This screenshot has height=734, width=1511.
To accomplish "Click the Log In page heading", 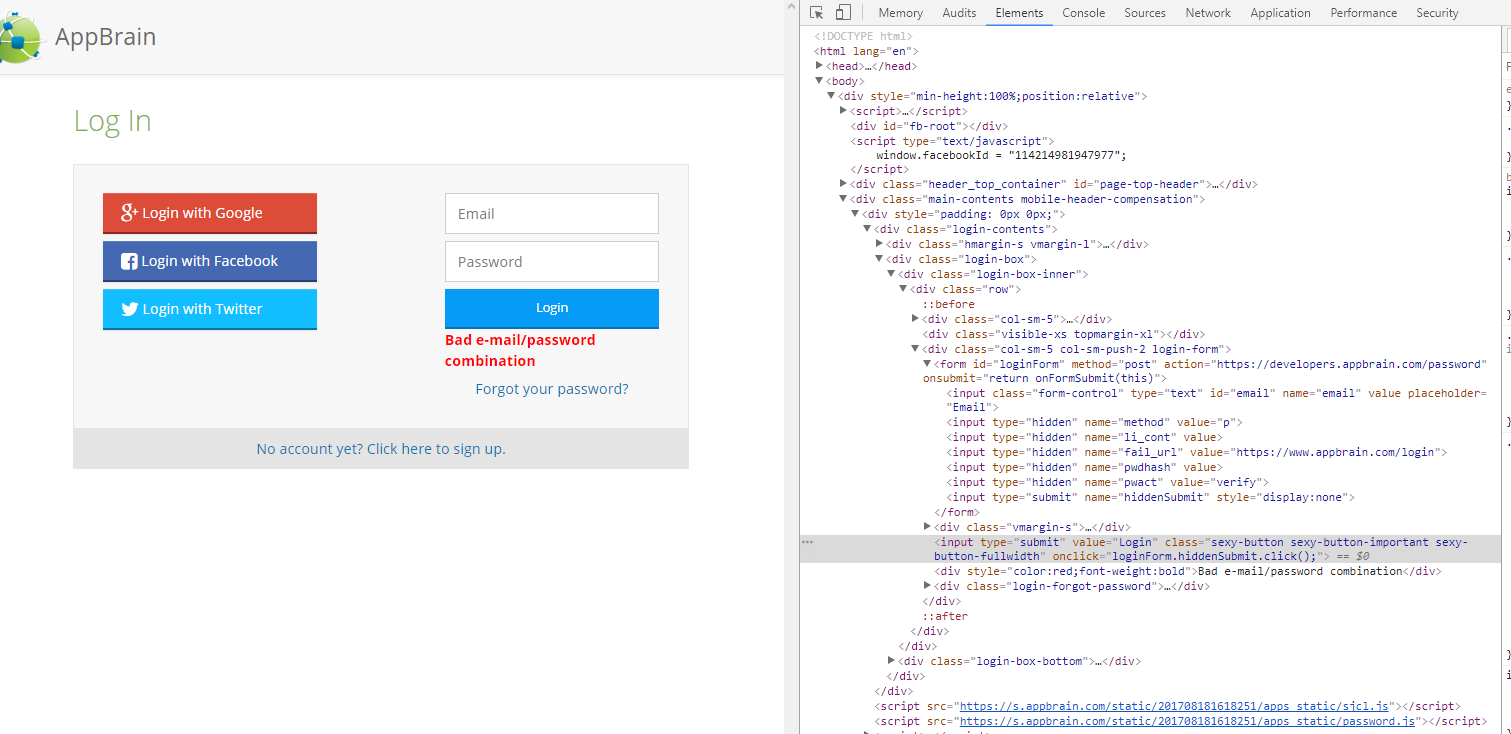I will (x=113, y=121).
